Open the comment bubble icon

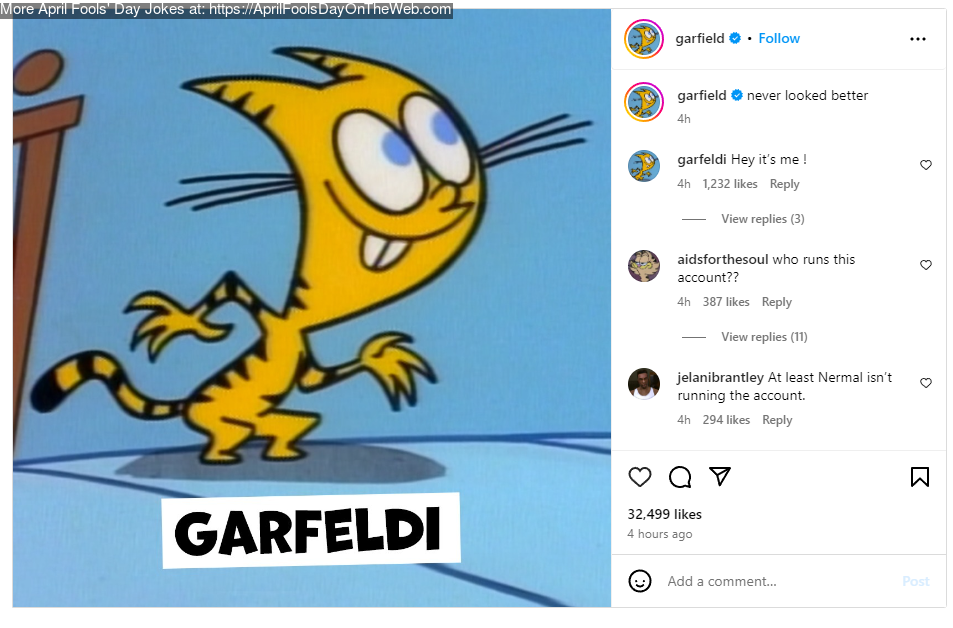pos(679,477)
